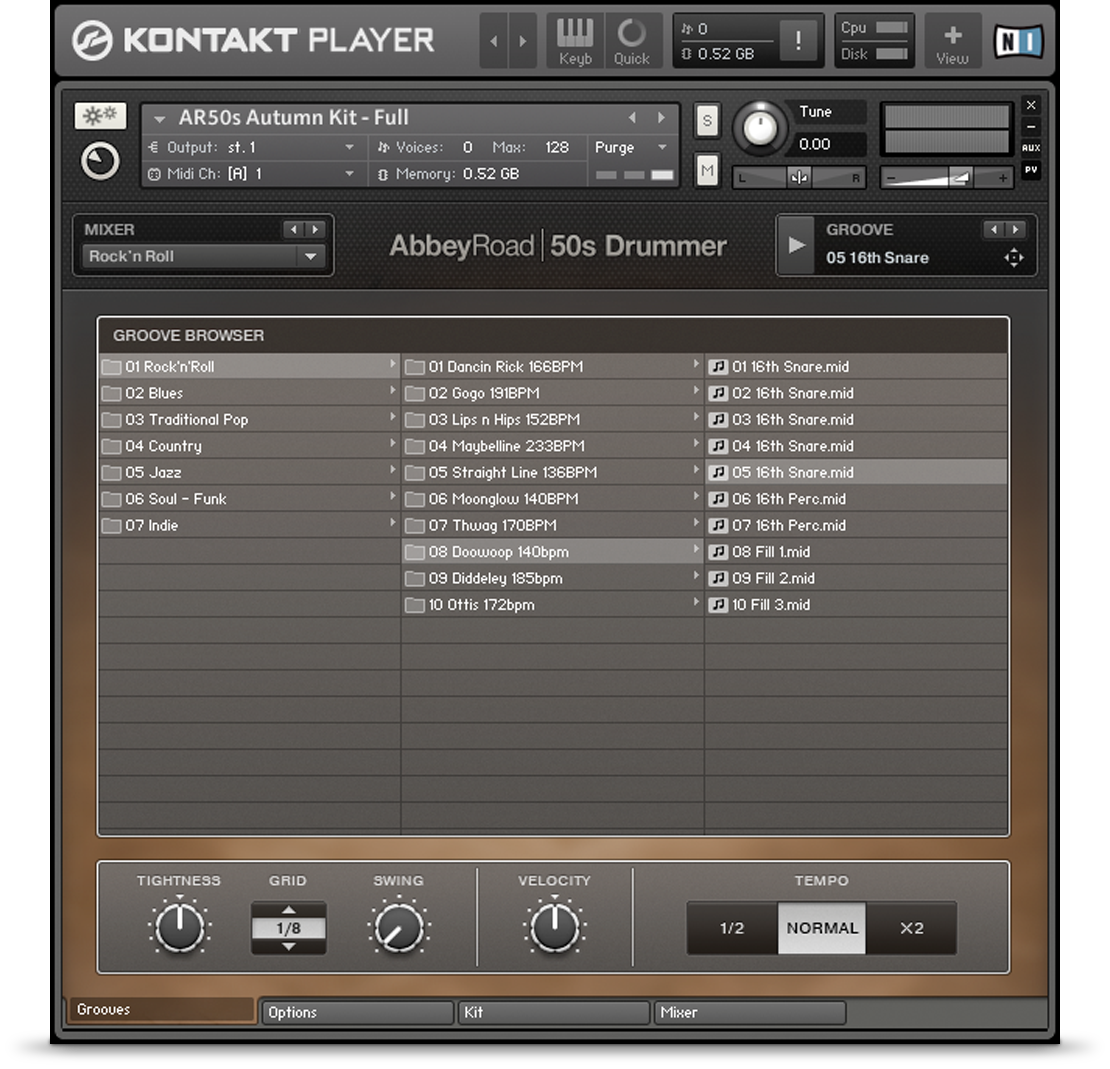1110x1069 pixels.
Task: Toggle the PV button
Action: 1031,170
